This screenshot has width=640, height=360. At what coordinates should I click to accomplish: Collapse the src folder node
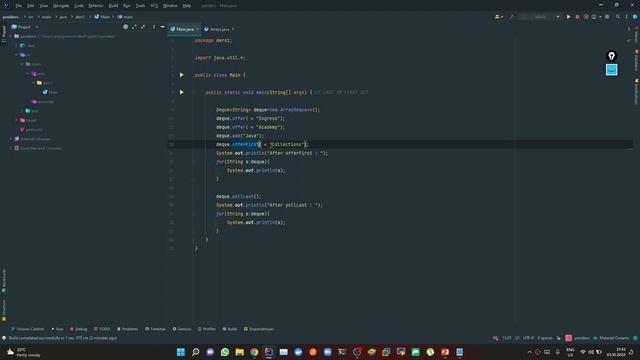point(17,55)
